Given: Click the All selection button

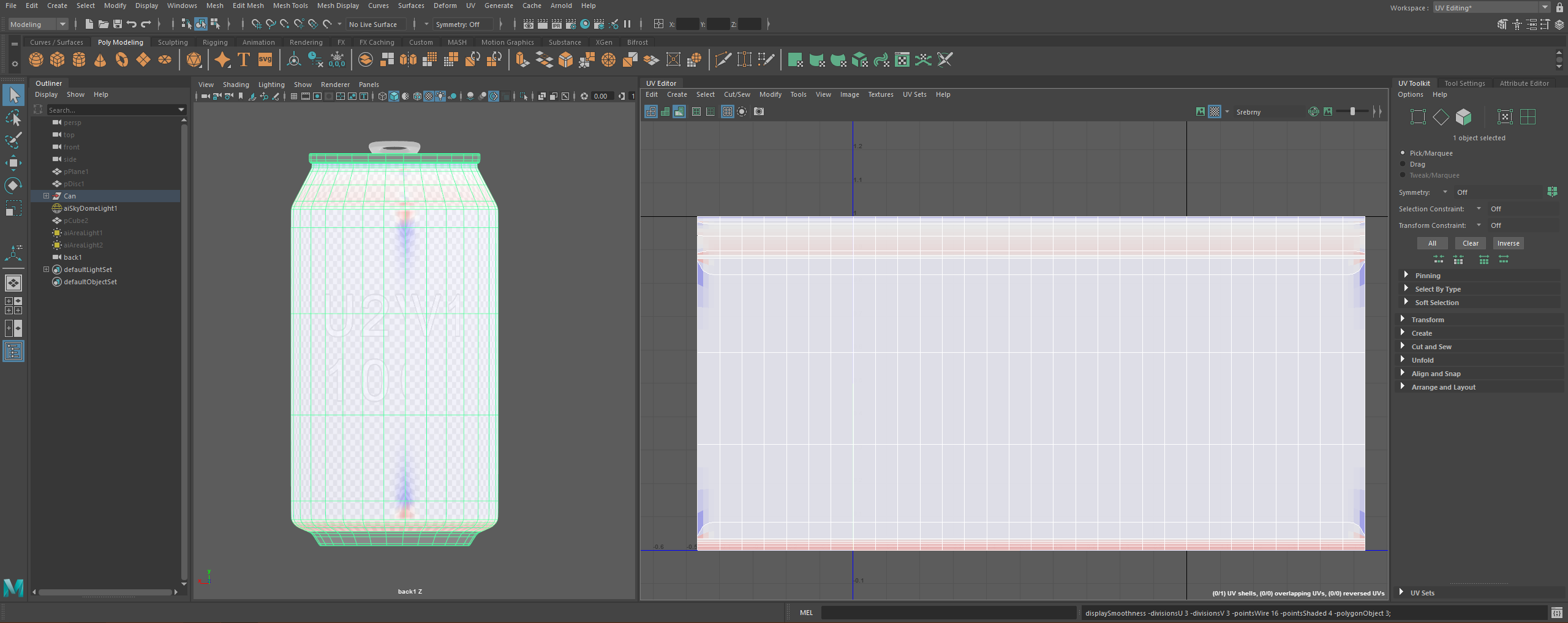Looking at the screenshot, I should pos(1432,243).
